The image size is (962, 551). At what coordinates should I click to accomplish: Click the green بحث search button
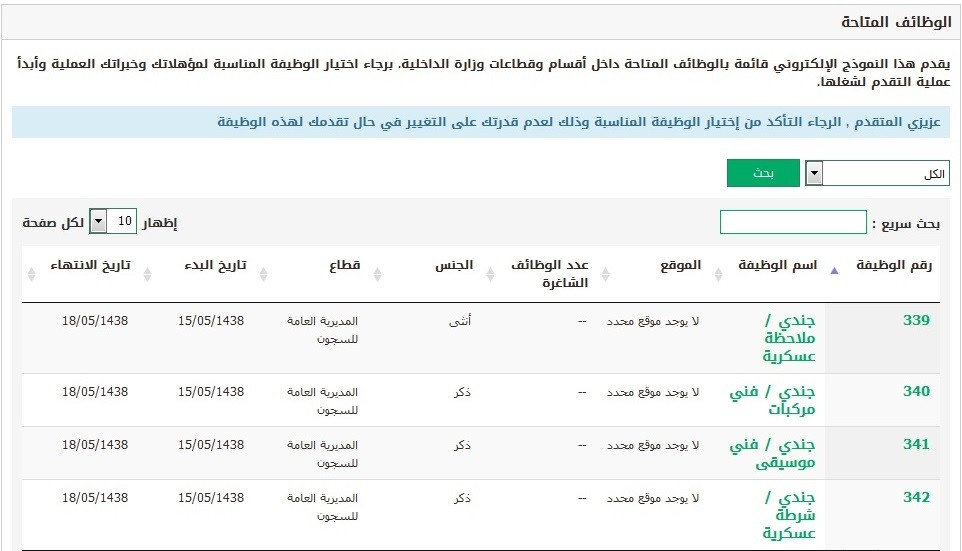pyautogui.click(x=763, y=173)
